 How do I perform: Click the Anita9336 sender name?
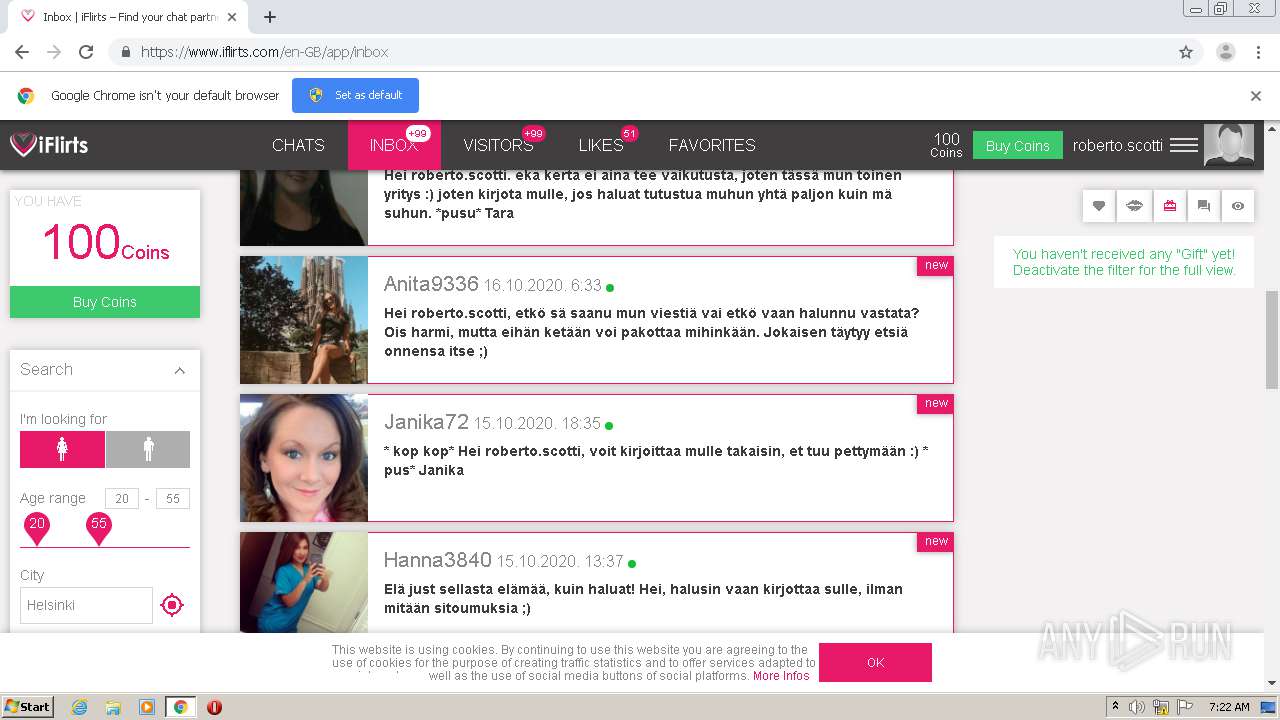(431, 284)
